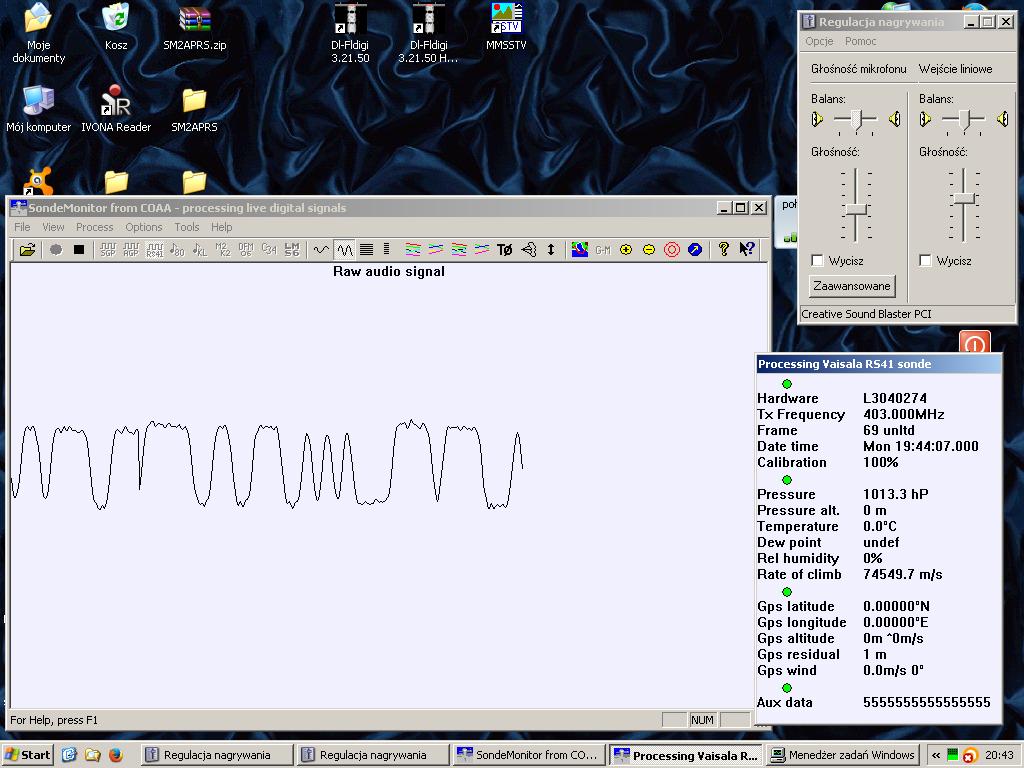Select the RS41 sonde decoder icon

coord(154,249)
